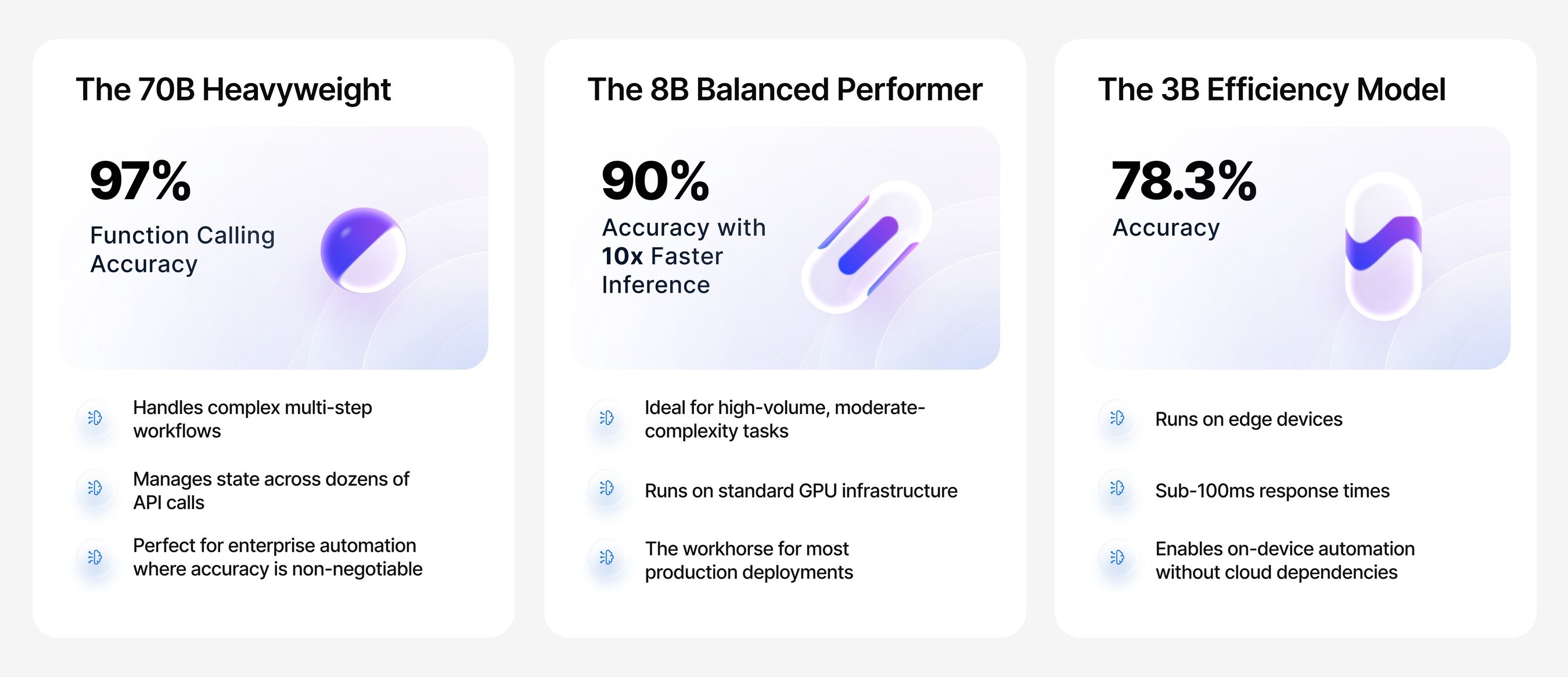
Task: Click the 97% accuracy figure
Action: click(141, 181)
